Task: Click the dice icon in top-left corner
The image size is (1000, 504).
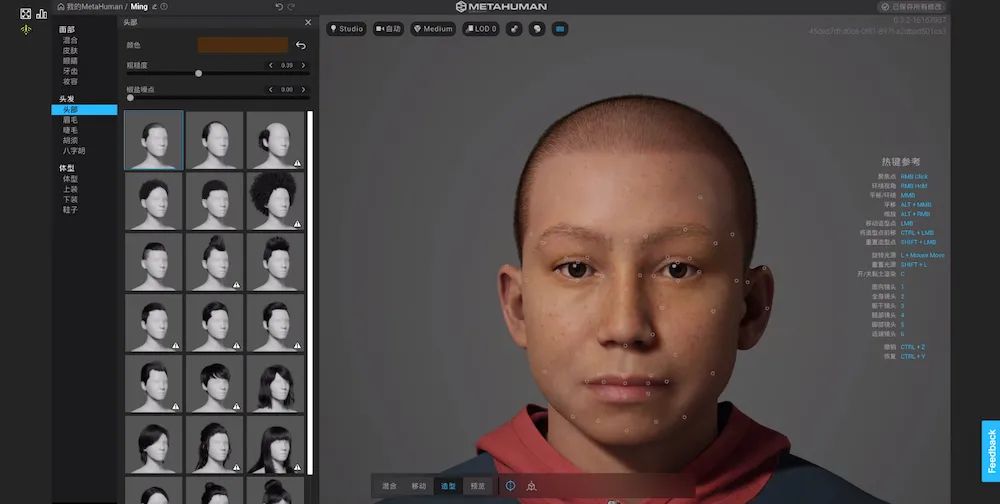Action: pyautogui.click(x=26, y=13)
